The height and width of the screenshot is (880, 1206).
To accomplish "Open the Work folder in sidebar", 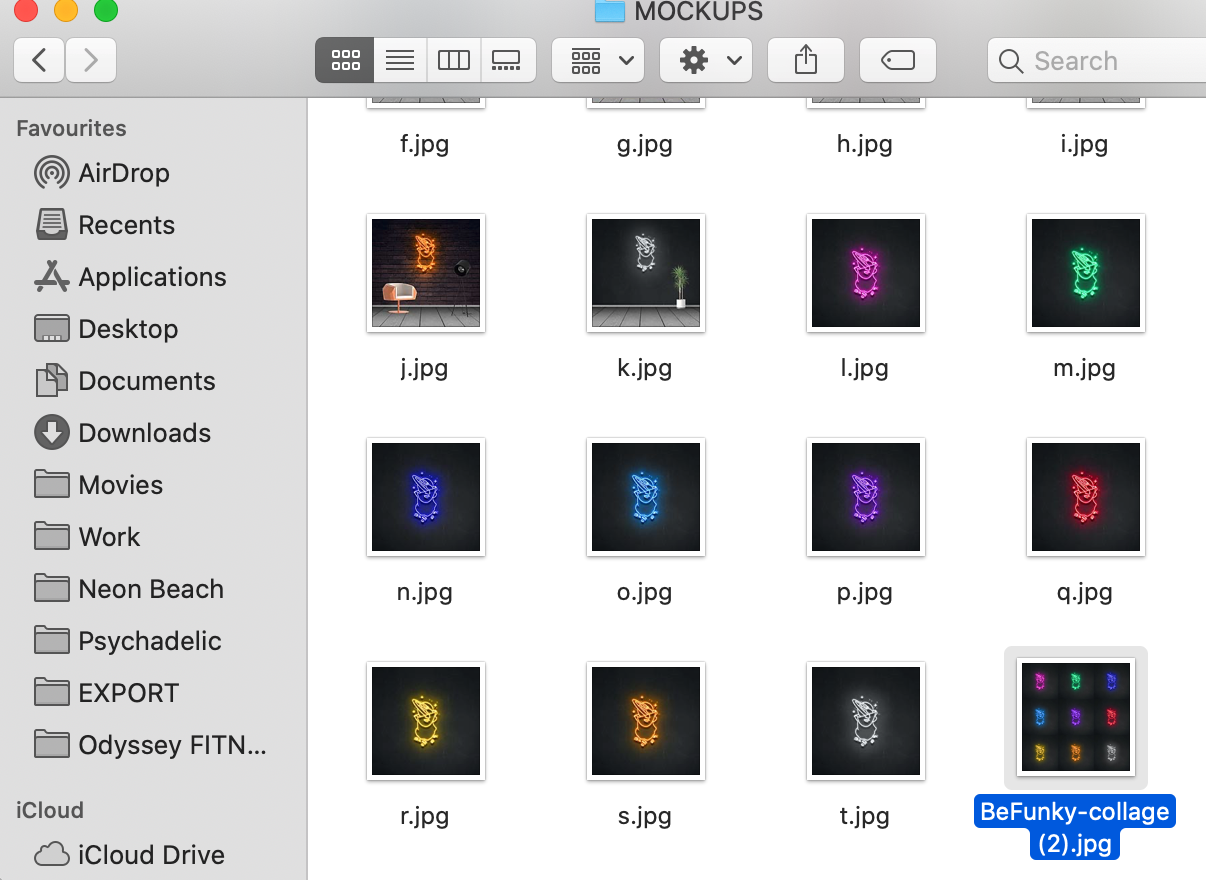I will [109, 536].
